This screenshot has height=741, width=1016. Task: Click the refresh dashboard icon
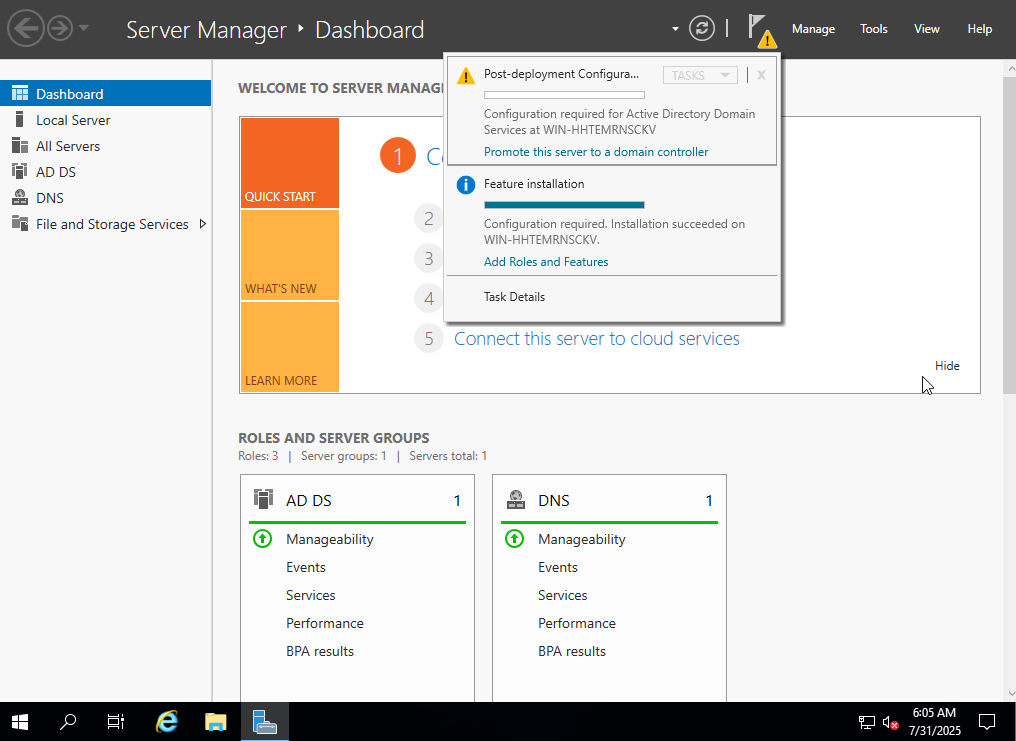[x=702, y=29]
